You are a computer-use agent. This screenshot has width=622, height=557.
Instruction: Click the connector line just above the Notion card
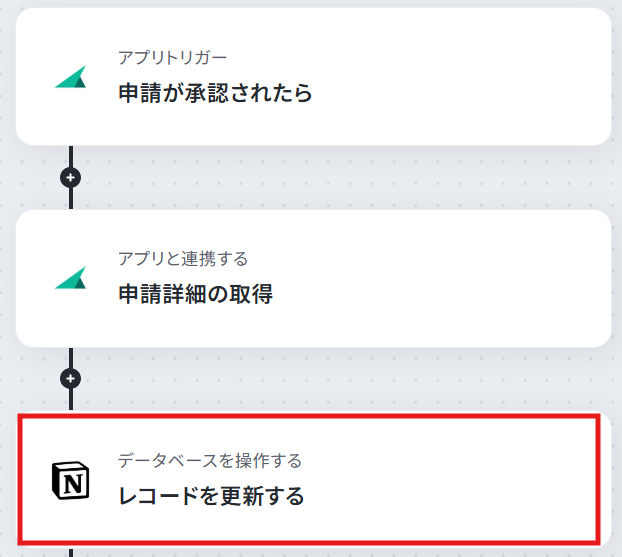(x=71, y=400)
